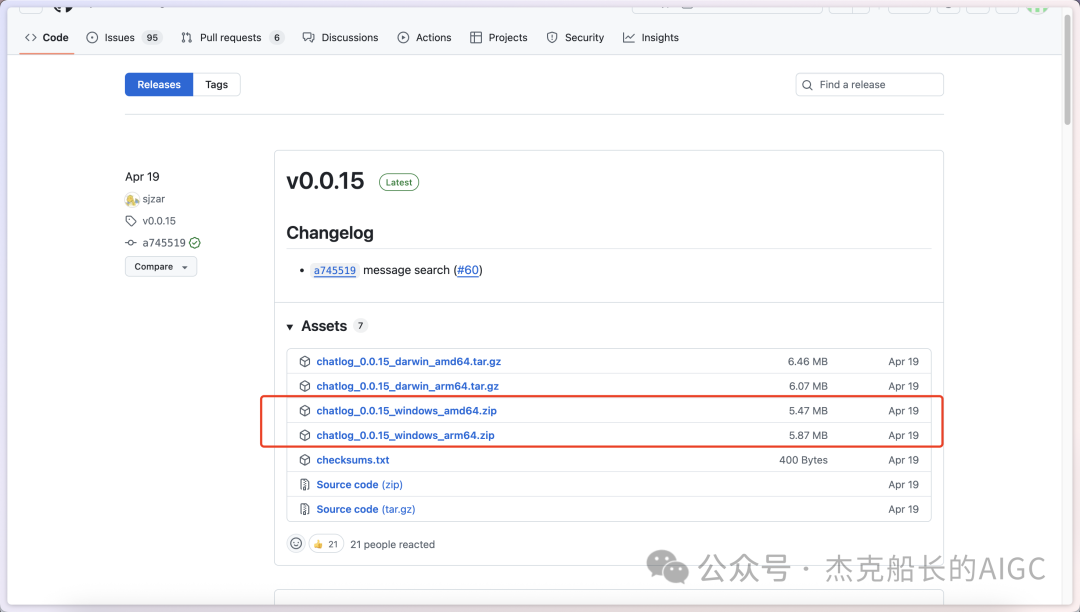Click the 400 Bytes file size

pos(804,461)
